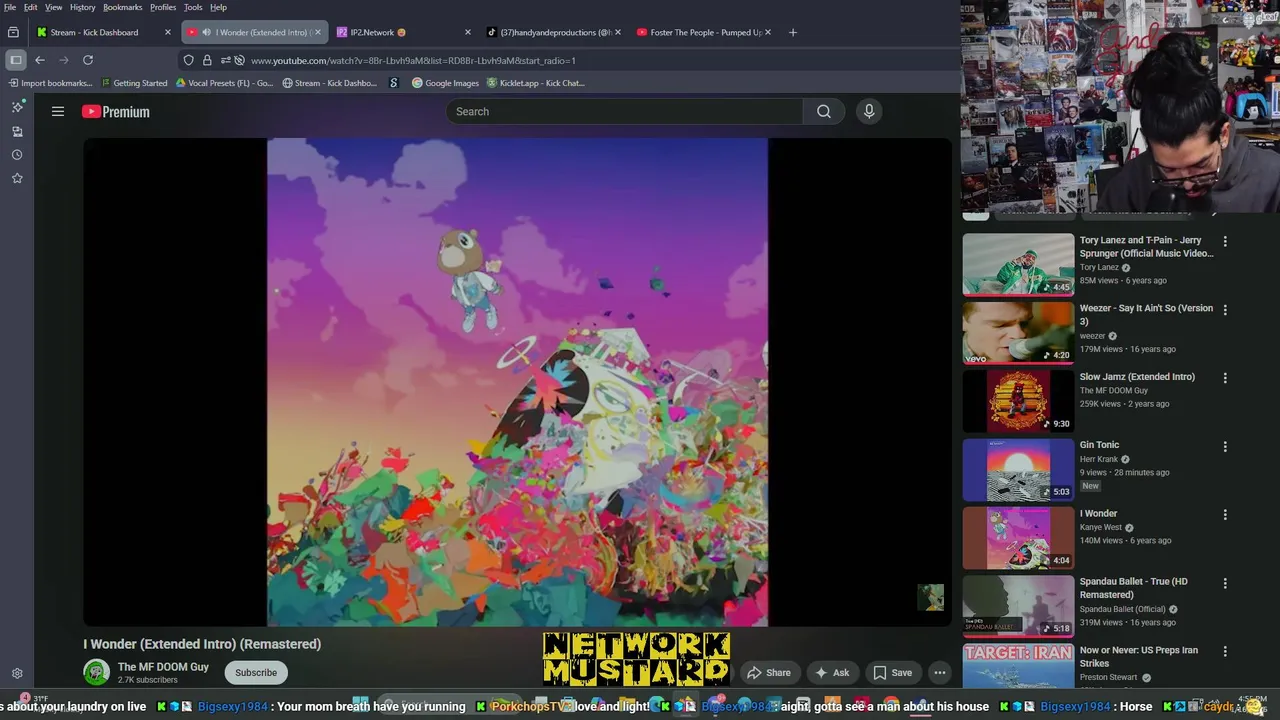Reload the page with refresh icon
The width and height of the screenshot is (1280, 720).
click(x=88, y=60)
